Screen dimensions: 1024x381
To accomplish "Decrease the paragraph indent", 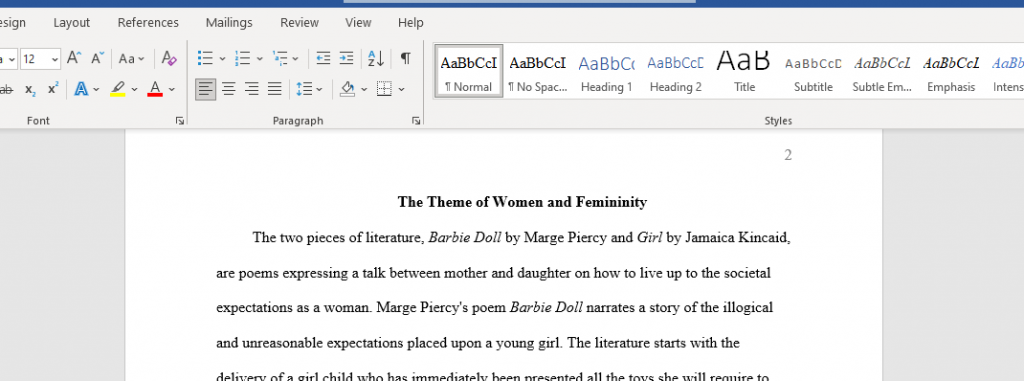I will (x=323, y=59).
